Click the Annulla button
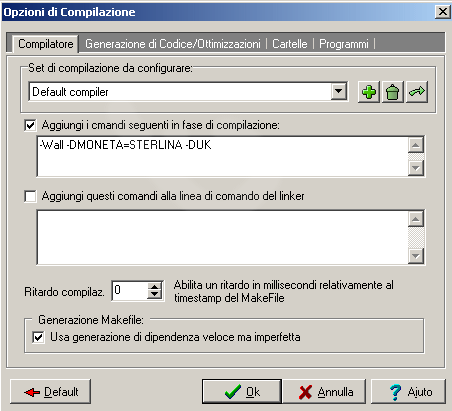The image size is (452, 411). [324, 391]
